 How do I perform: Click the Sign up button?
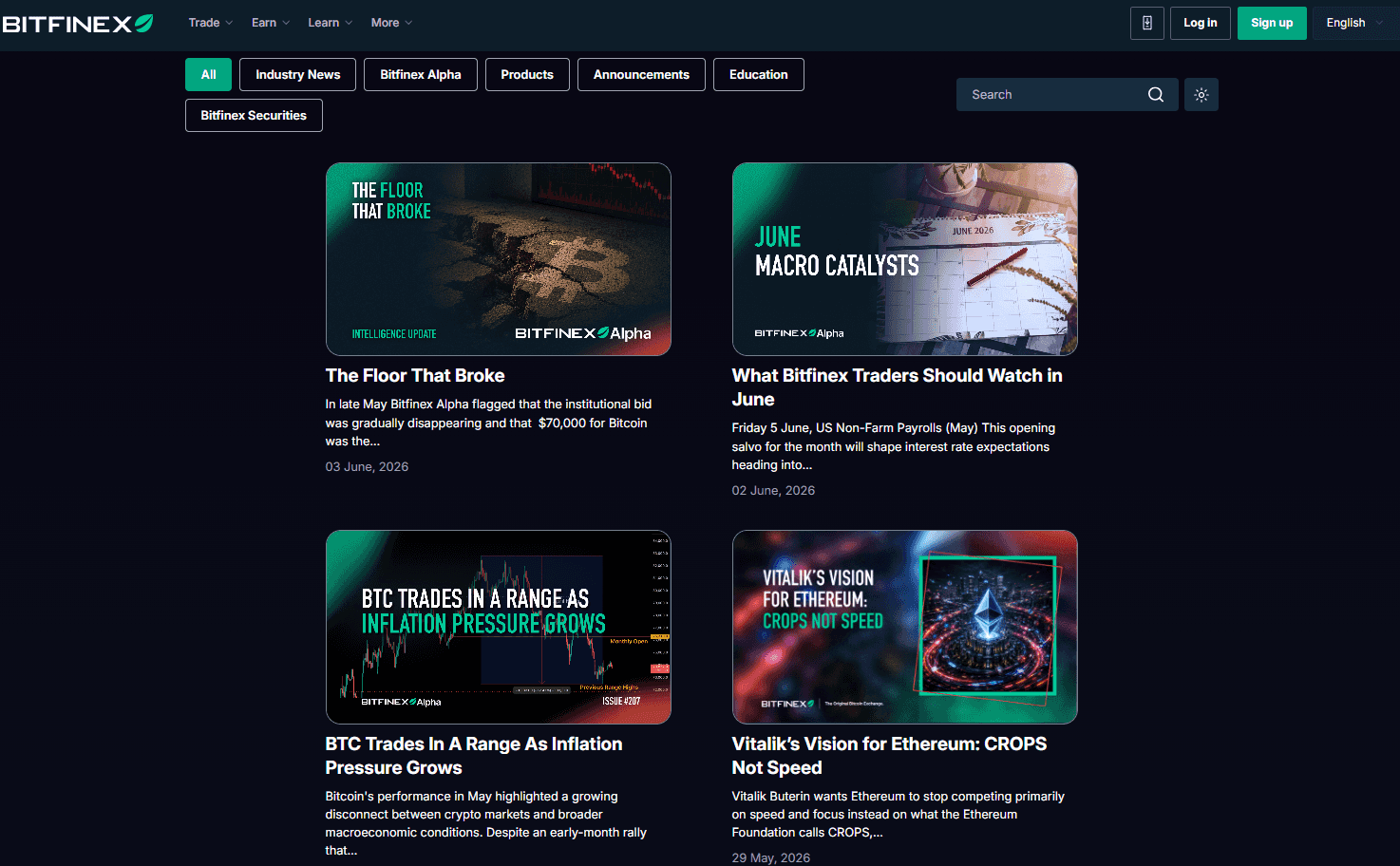click(x=1272, y=23)
